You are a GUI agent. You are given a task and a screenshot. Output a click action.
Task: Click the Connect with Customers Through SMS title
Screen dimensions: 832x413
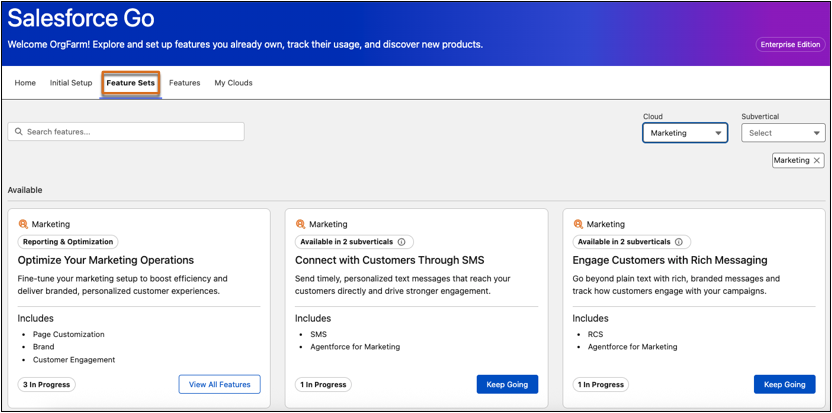pyautogui.click(x=390, y=260)
